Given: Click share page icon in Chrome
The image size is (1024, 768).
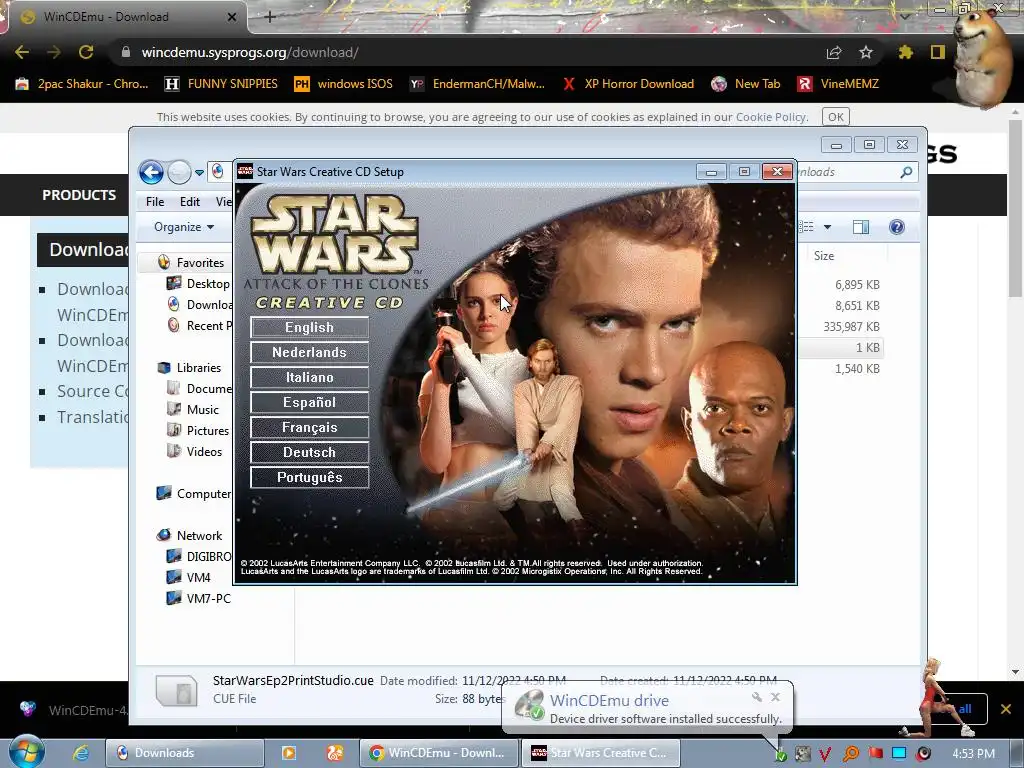Looking at the screenshot, I should pyautogui.click(x=834, y=52).
